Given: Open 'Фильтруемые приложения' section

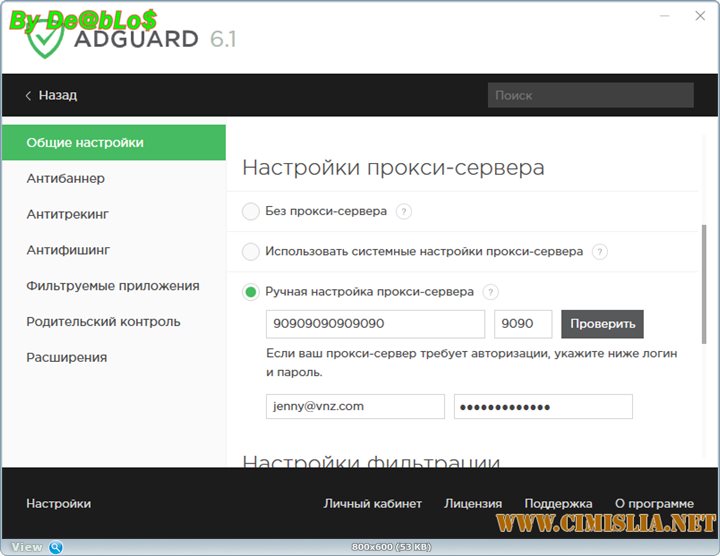Looking at the screenshot, I should tap(113, 286).
